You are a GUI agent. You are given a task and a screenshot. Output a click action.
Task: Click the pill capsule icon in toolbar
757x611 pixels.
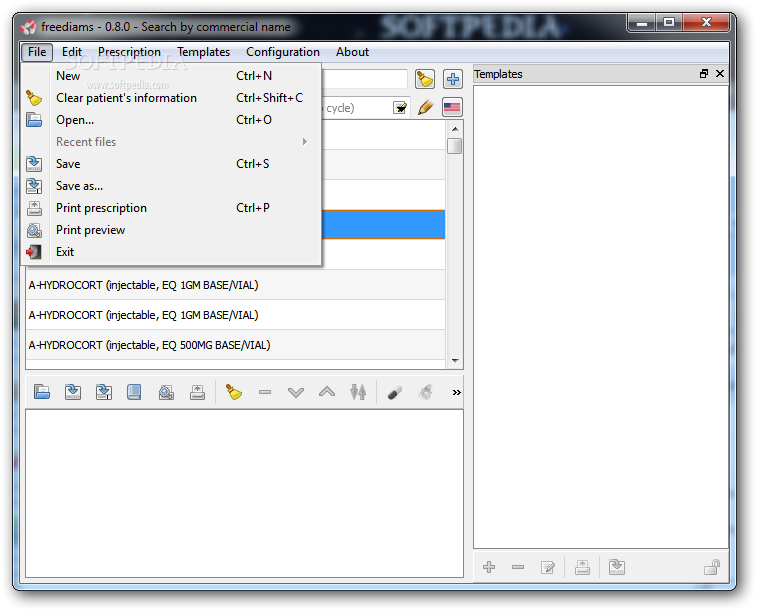[x=395, y=393]
